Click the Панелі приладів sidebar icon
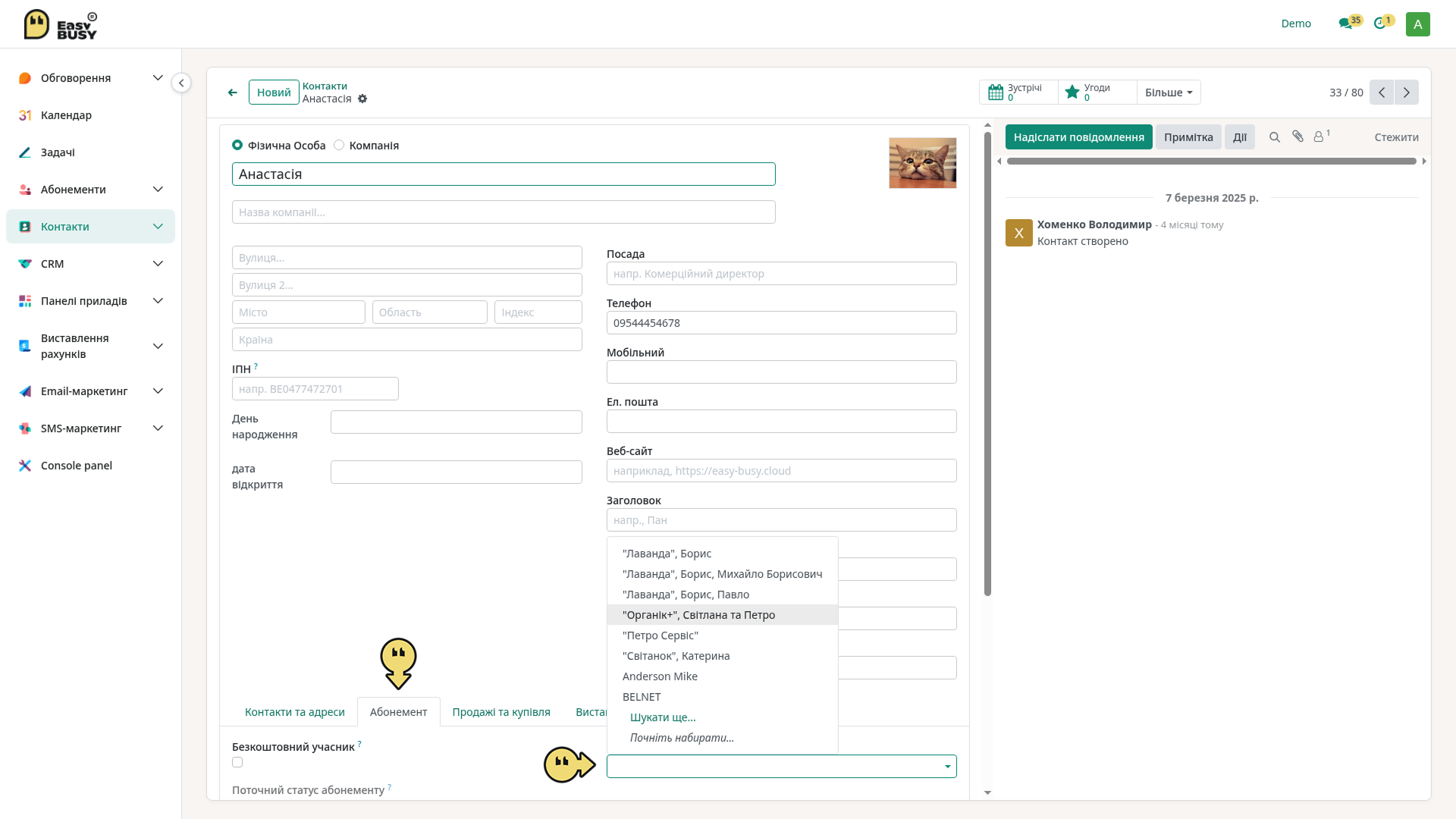1456x819 pixels. point(25,301)
